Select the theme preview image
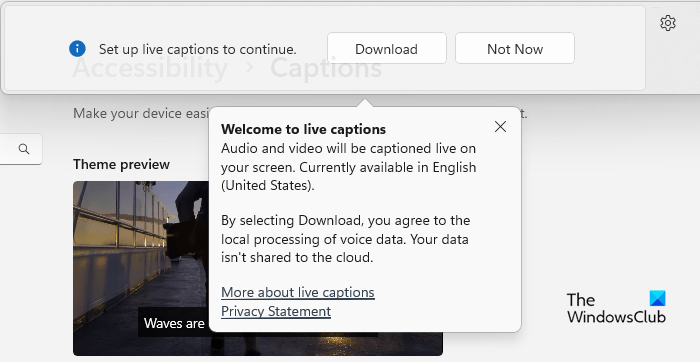The width and height of the screenshot is (700, 362). [x=258, y=268]
